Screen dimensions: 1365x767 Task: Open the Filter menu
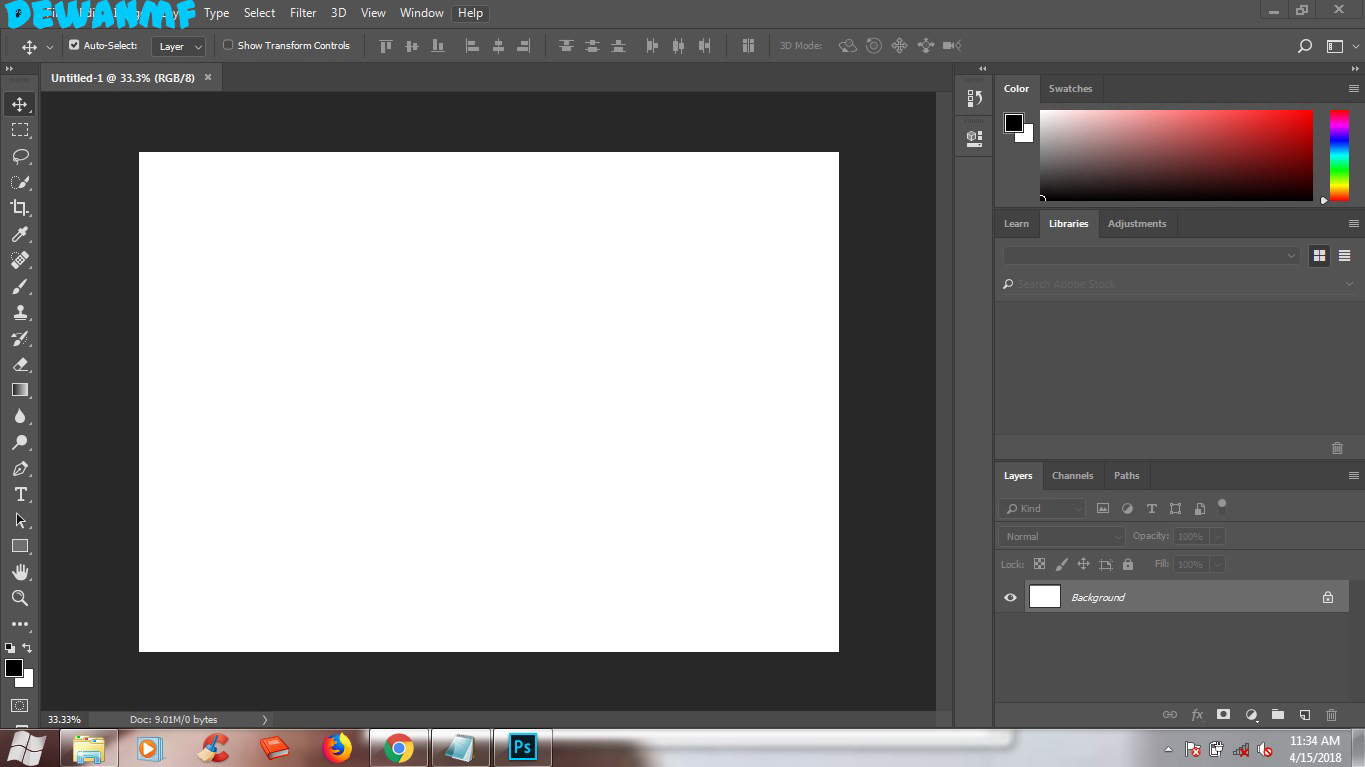tap(303, 13)
